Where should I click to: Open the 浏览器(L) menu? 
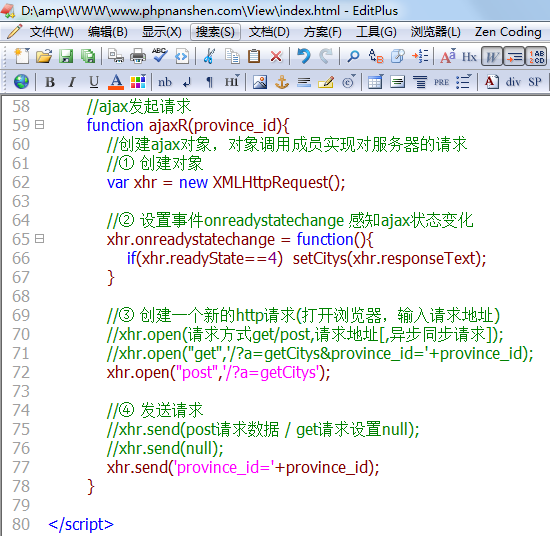click(x=435, y=32)
